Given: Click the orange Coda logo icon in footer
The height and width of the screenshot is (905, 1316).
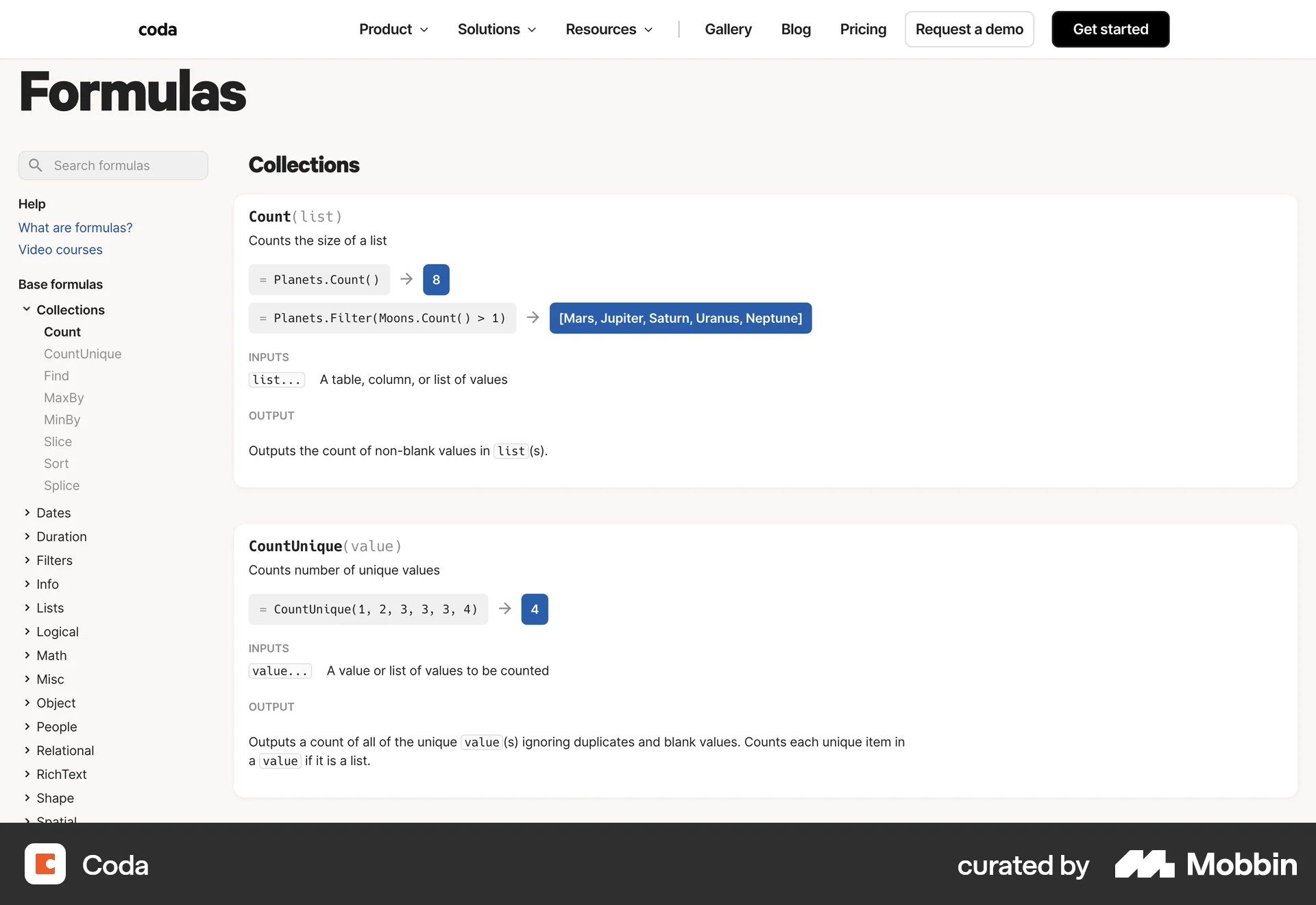Looking at the screenshot, I should [44, 864].
